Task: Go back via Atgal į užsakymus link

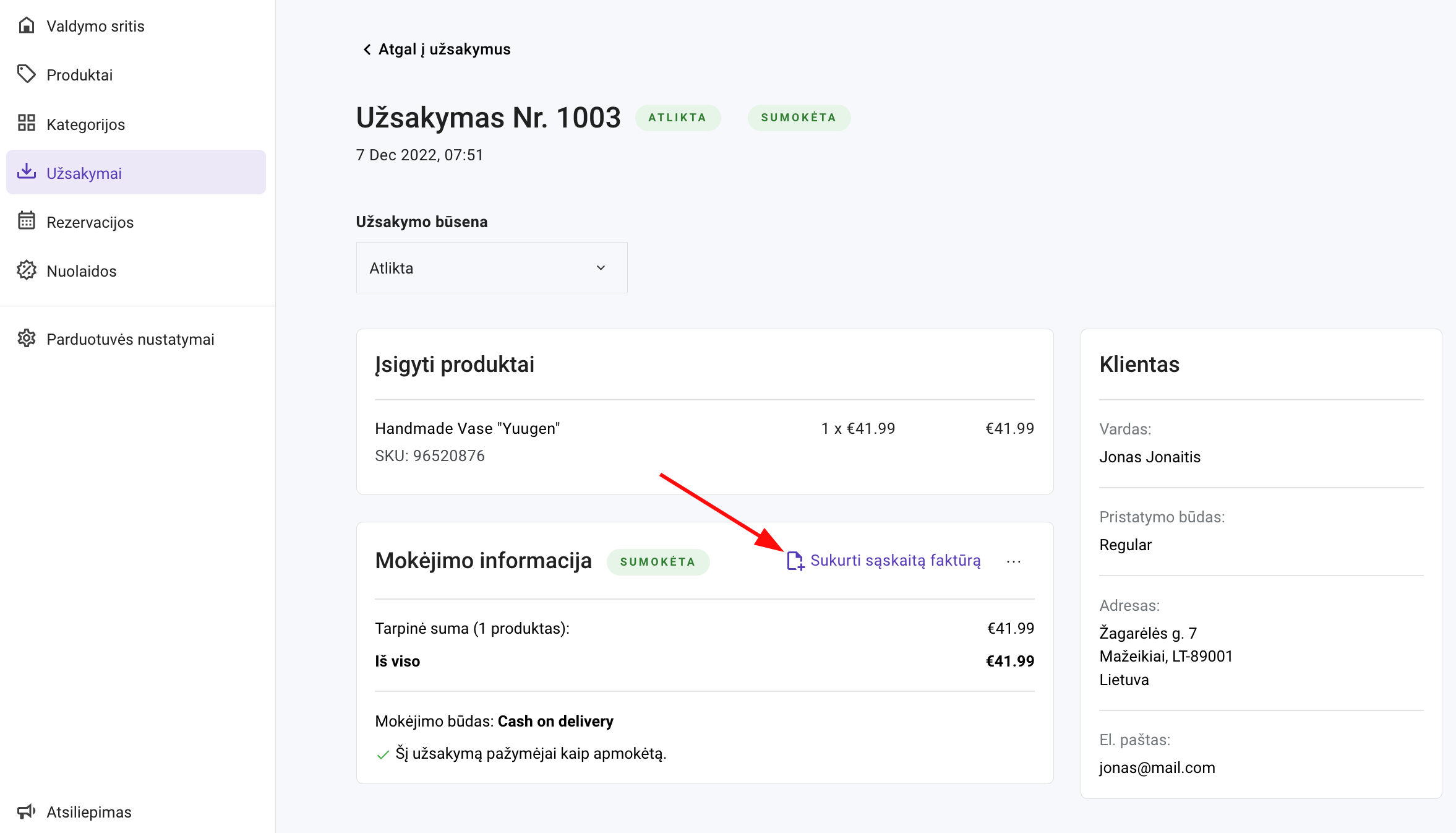Action: click(443, 49)
